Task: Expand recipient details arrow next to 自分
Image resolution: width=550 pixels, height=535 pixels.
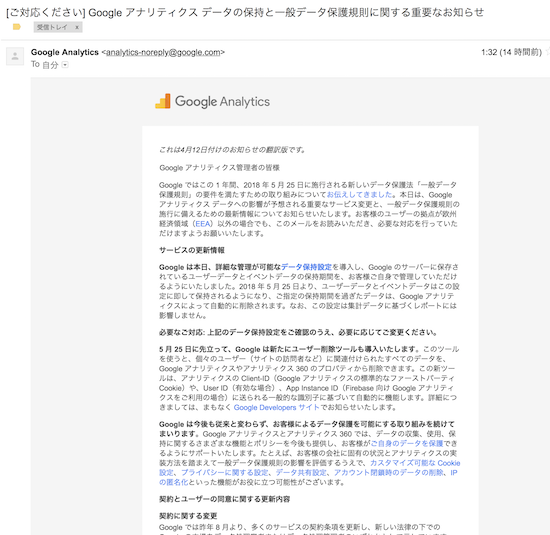Action: click(65, 65)
